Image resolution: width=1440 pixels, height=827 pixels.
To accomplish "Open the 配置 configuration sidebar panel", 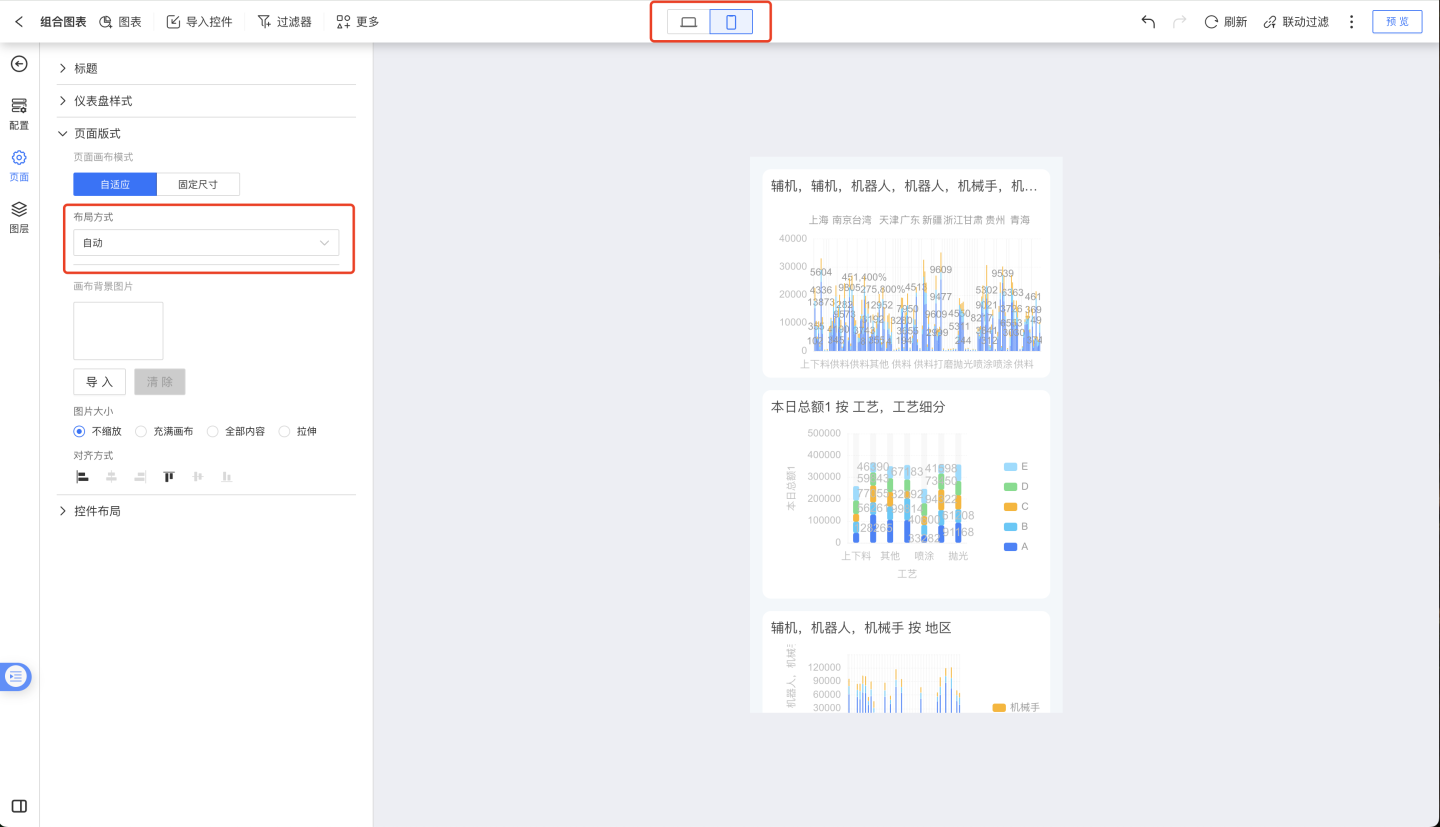I will click(19, 113).
